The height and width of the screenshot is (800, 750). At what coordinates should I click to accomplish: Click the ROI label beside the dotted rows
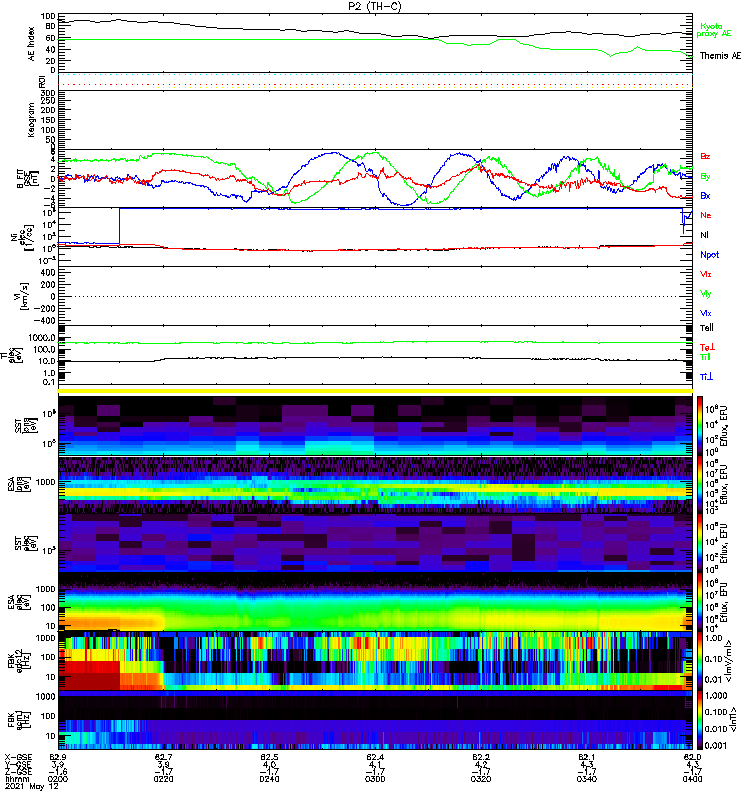(42, 82)
